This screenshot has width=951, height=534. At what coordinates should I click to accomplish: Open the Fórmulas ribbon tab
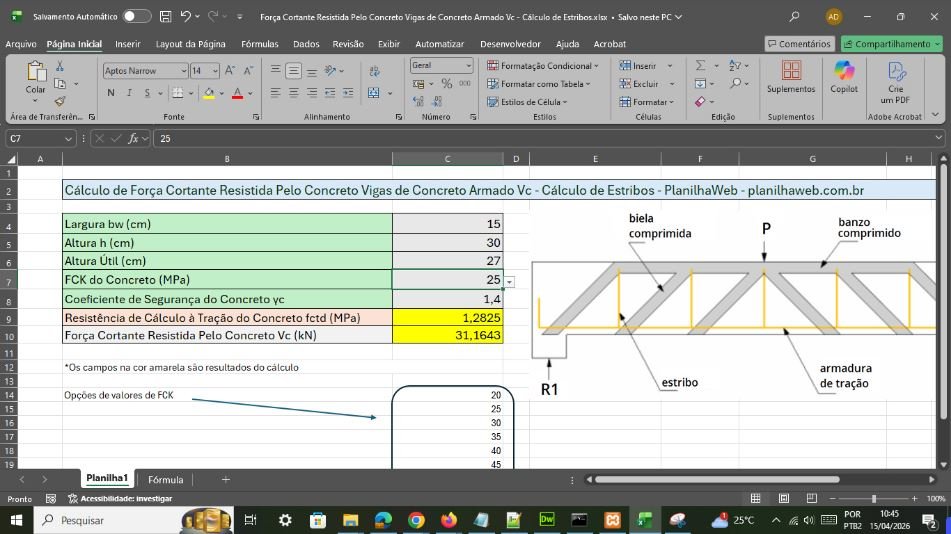(259, 44)
